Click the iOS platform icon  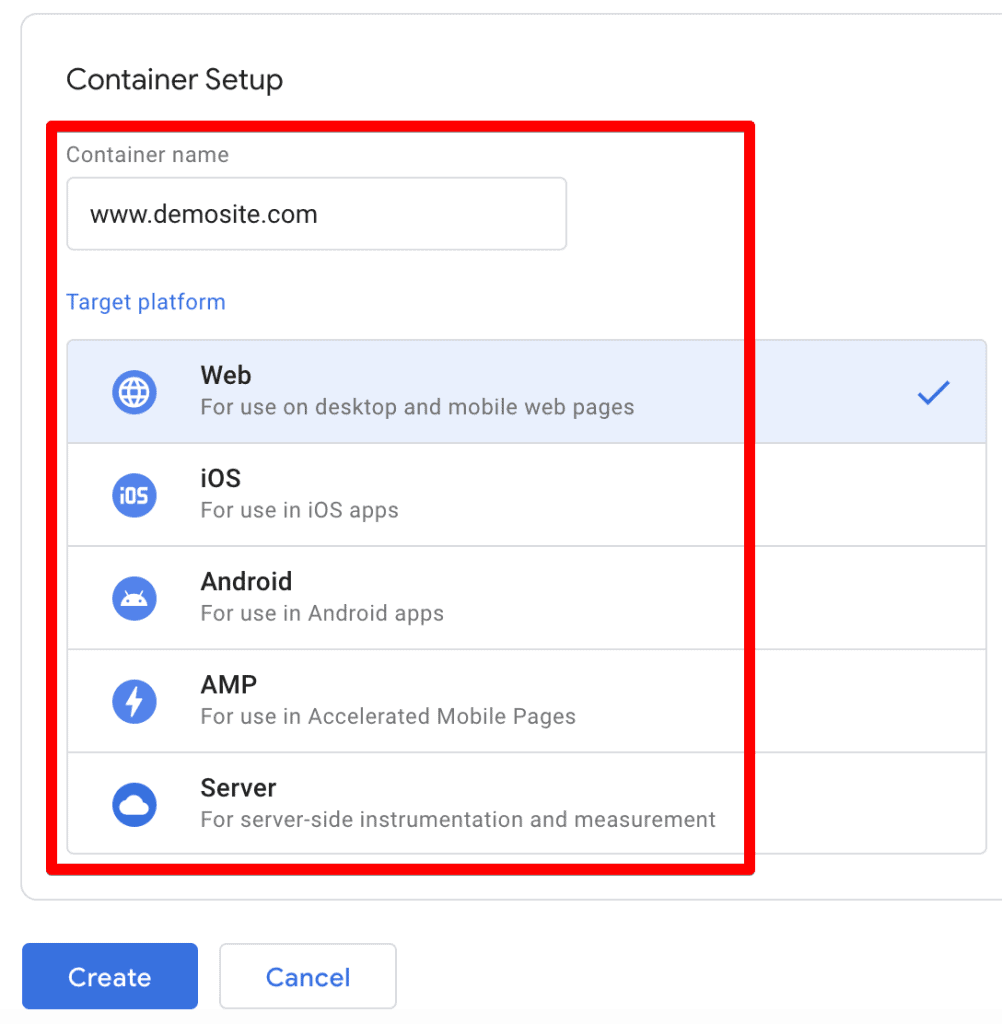pyautogui.click(x=134, y=495)
